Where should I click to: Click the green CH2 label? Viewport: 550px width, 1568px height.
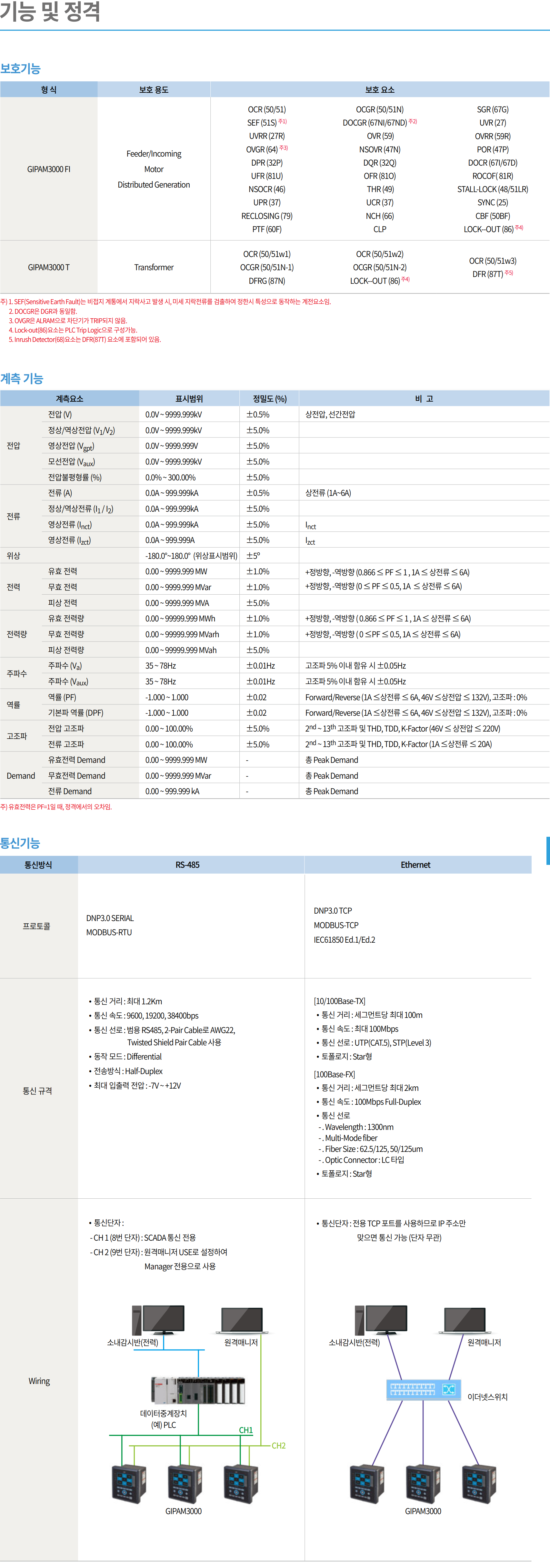tap(279, 1445)
